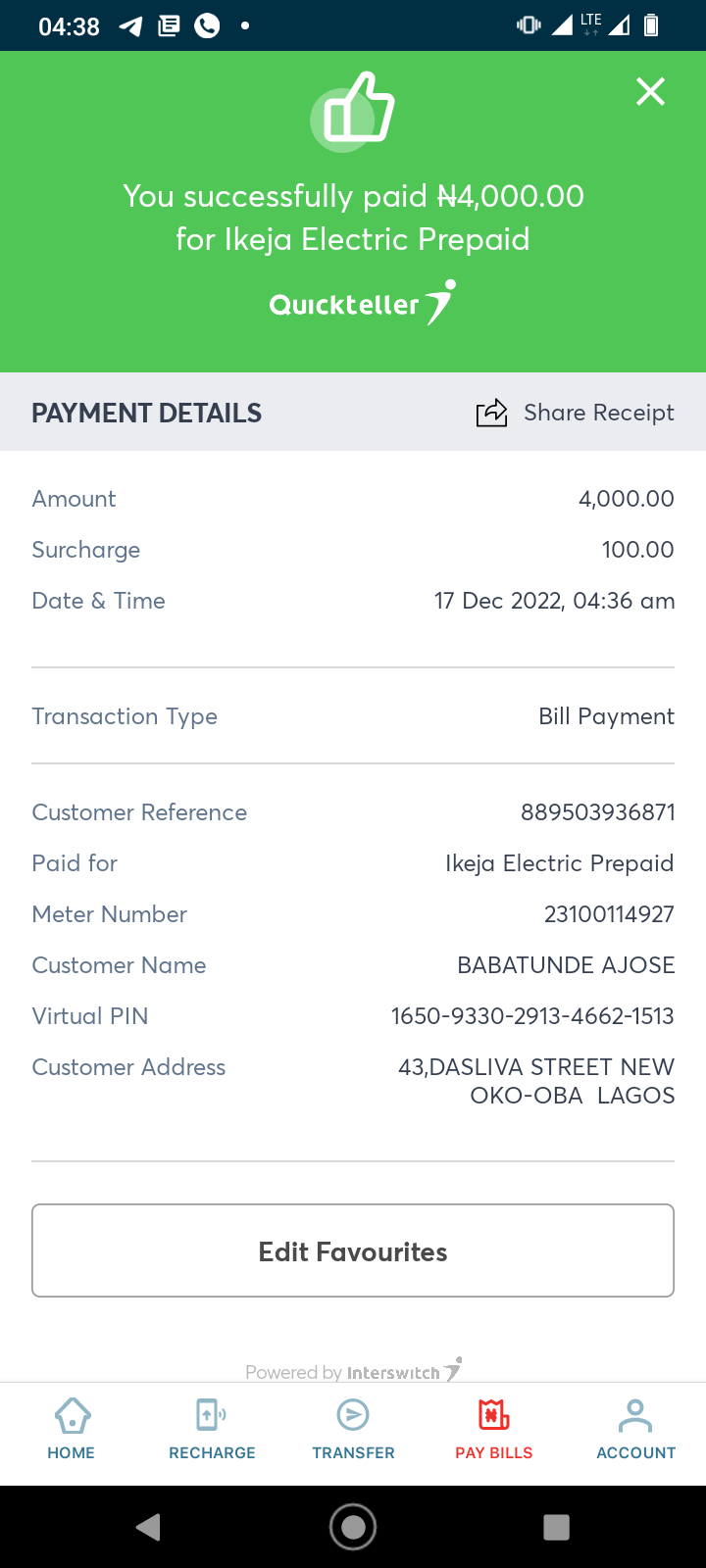The width and height of the screenshot is (706, 1568).
Task: Tap the Virtual PIN token number
Action: (532, 1016)
